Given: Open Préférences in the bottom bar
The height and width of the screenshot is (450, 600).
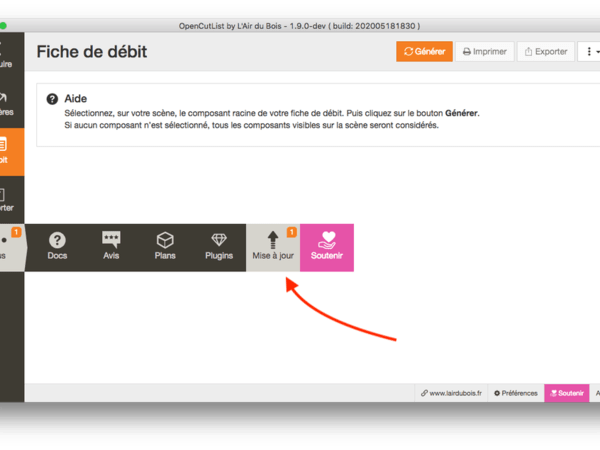Looking at the screenshot, I should tap(514, 393).
